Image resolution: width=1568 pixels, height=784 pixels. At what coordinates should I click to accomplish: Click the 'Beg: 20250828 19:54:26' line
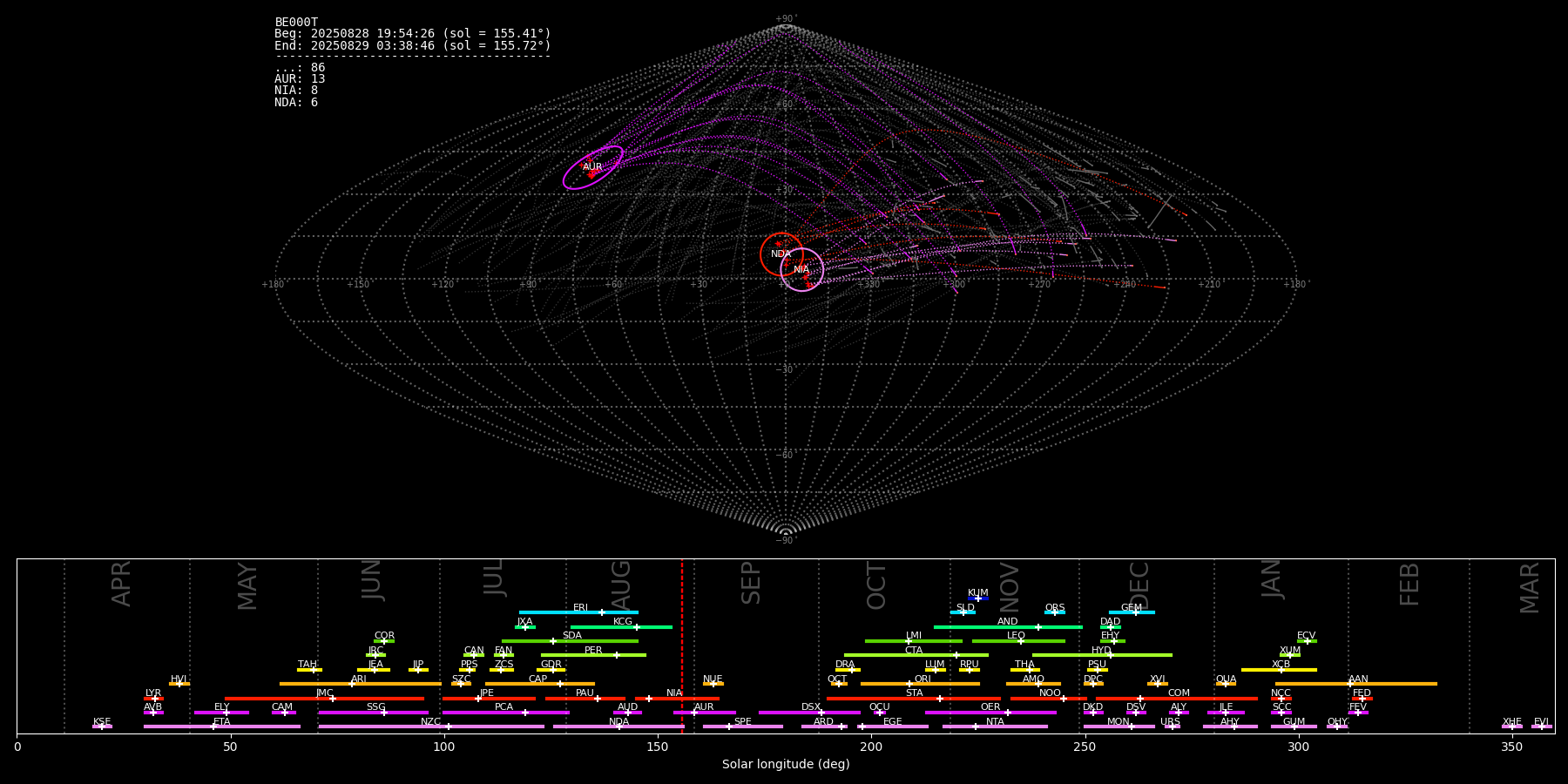(x=413, y=34)
